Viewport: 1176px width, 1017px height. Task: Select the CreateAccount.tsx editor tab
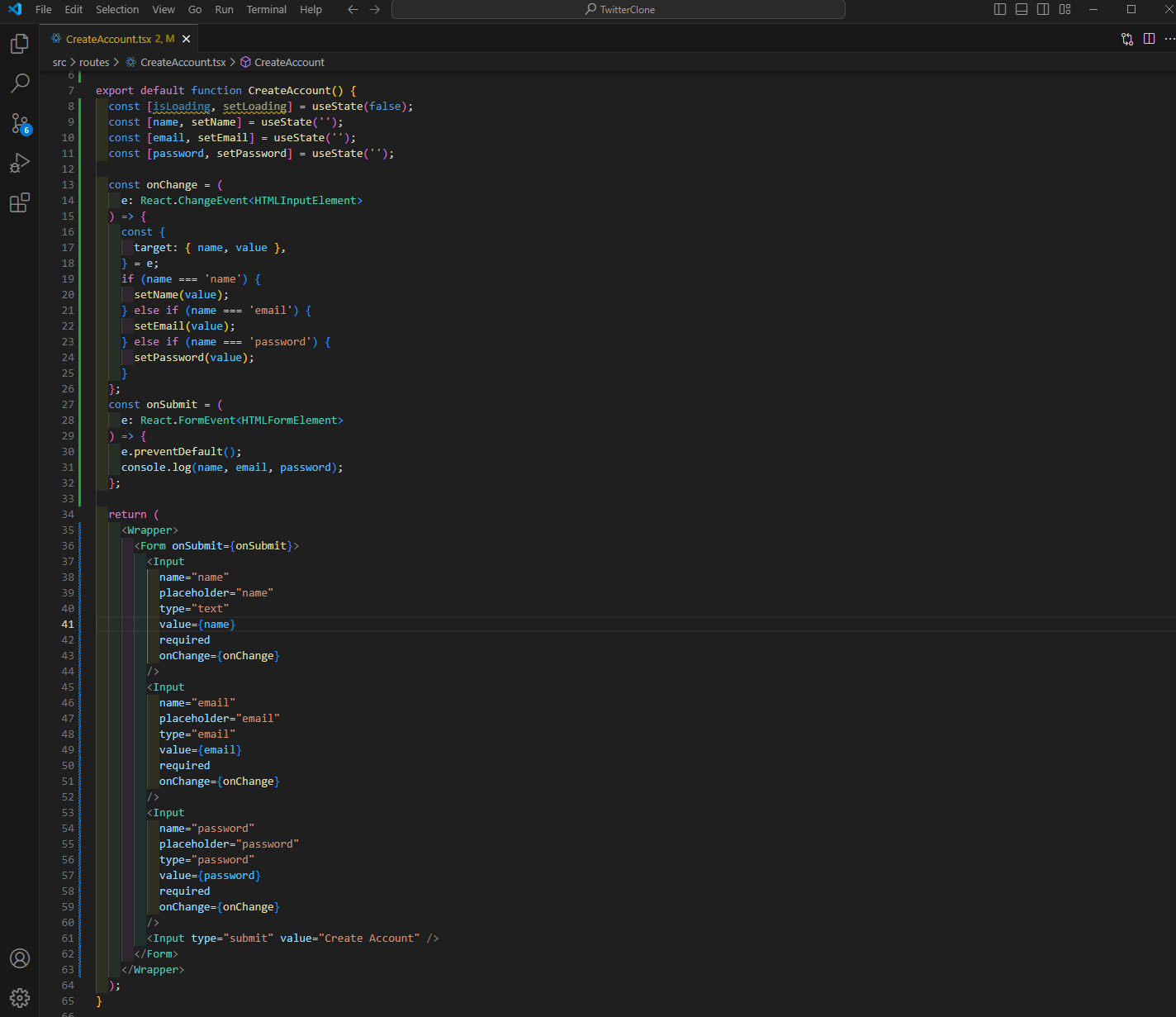[x=120, y=39]
